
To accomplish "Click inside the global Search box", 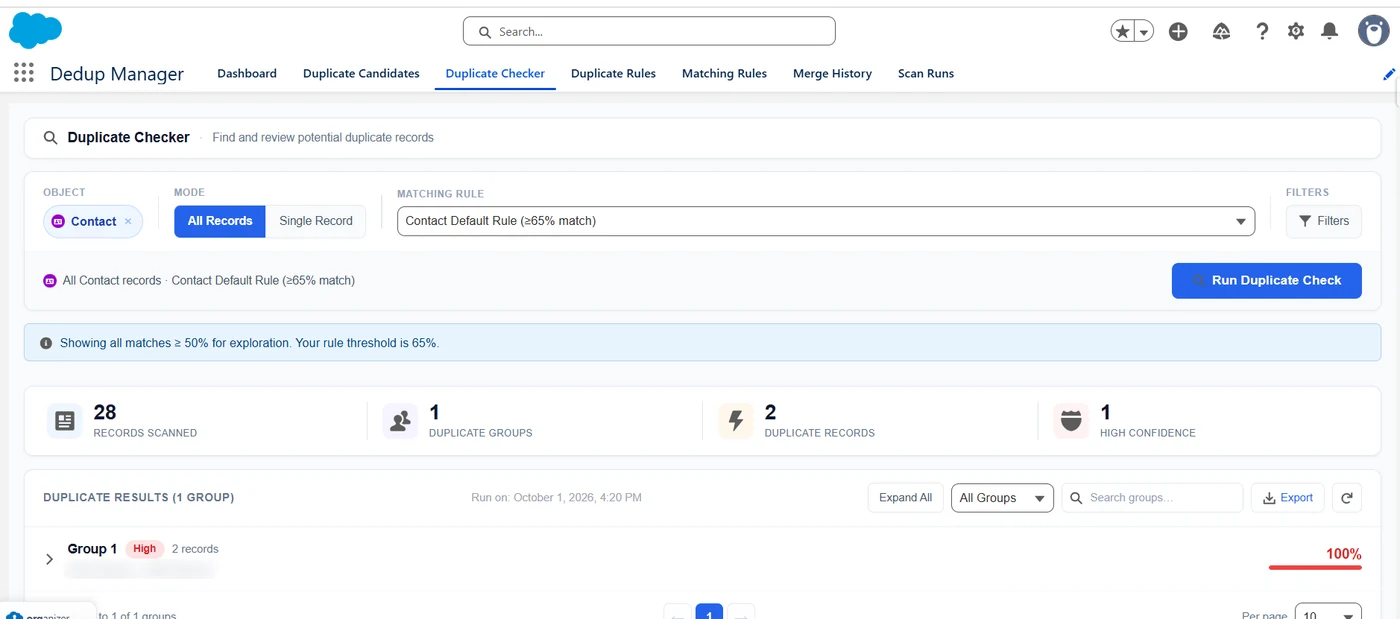I will [649, 31].
